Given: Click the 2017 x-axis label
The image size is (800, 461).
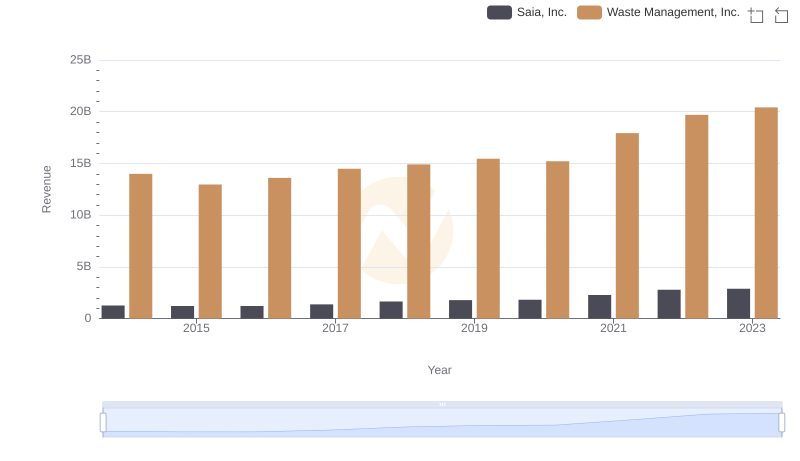Looking at the screenshot, I should pos(335,328).
